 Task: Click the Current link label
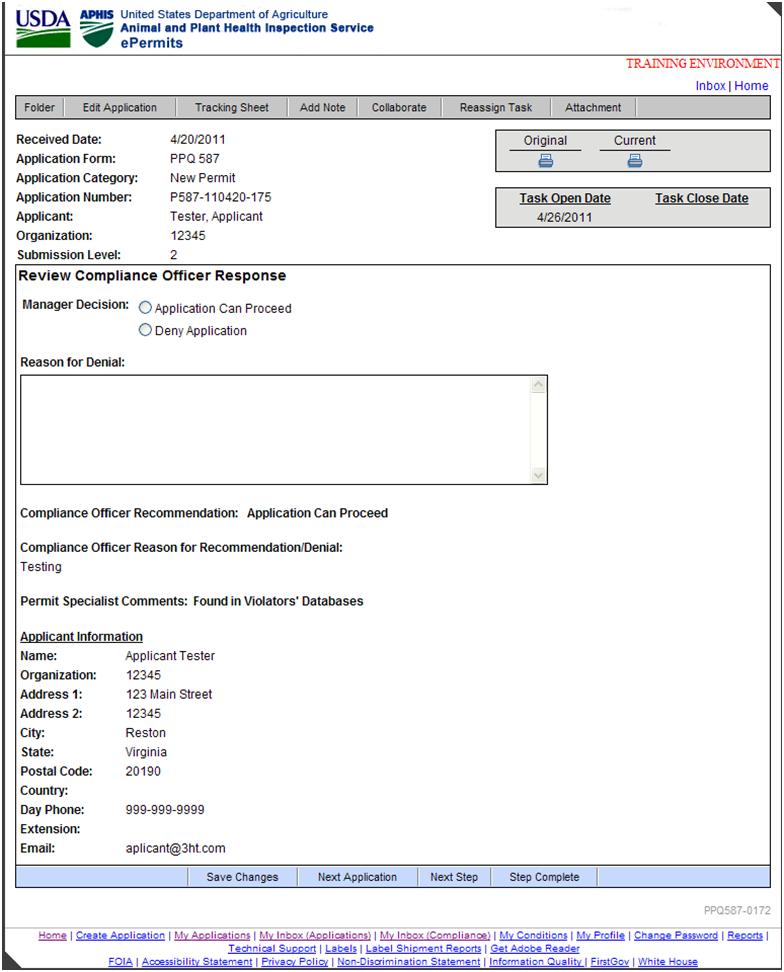pyautogui.click(x=635, y=141)
